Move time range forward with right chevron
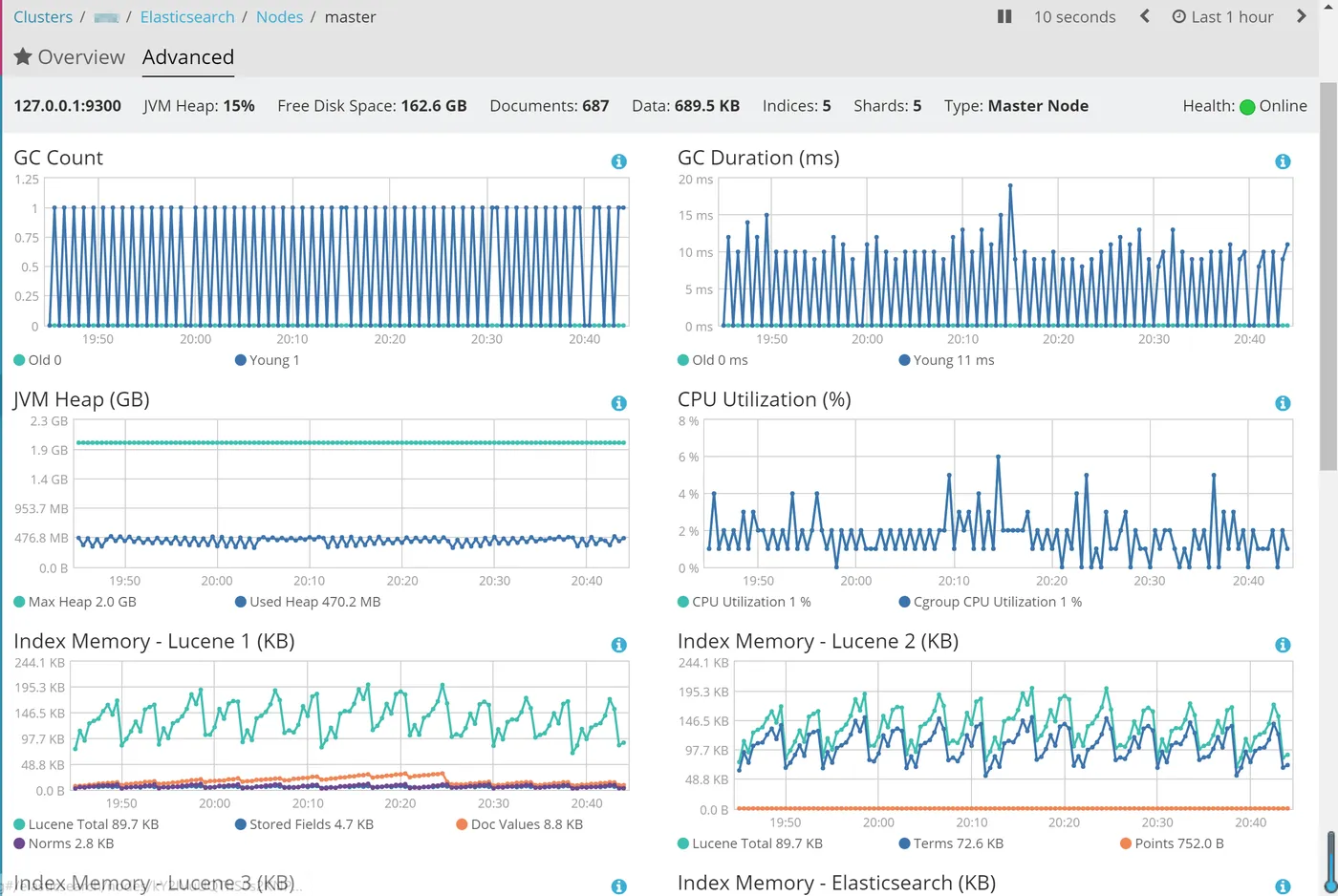This screenshot has width=1338, height=896. click(x=1301, y=16)
